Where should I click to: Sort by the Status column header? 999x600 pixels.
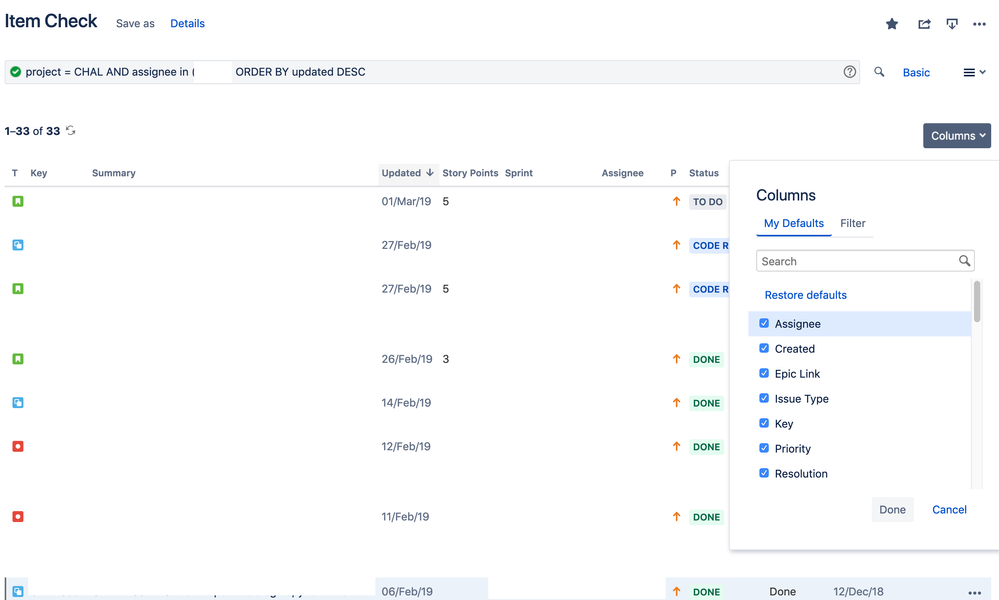tap(703, 173)
